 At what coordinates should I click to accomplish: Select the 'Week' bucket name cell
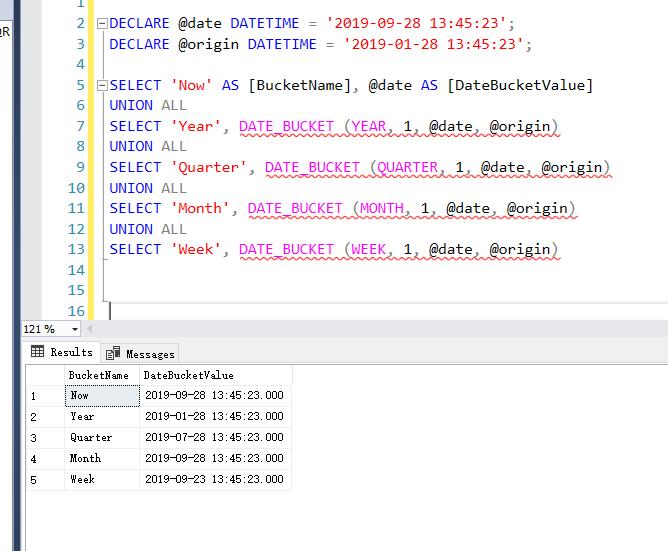(102, 479)
